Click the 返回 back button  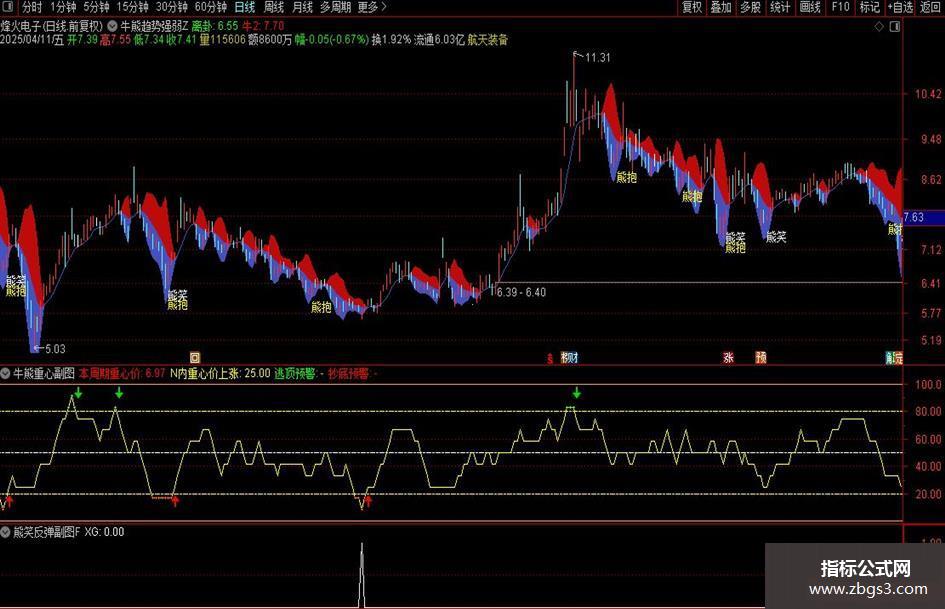pos(930,7)
